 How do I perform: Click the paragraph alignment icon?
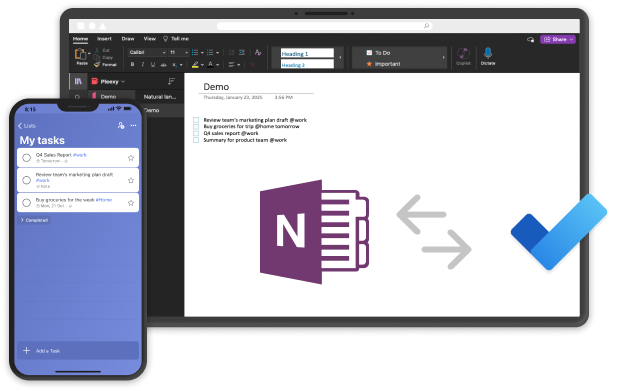click(232, 64)
